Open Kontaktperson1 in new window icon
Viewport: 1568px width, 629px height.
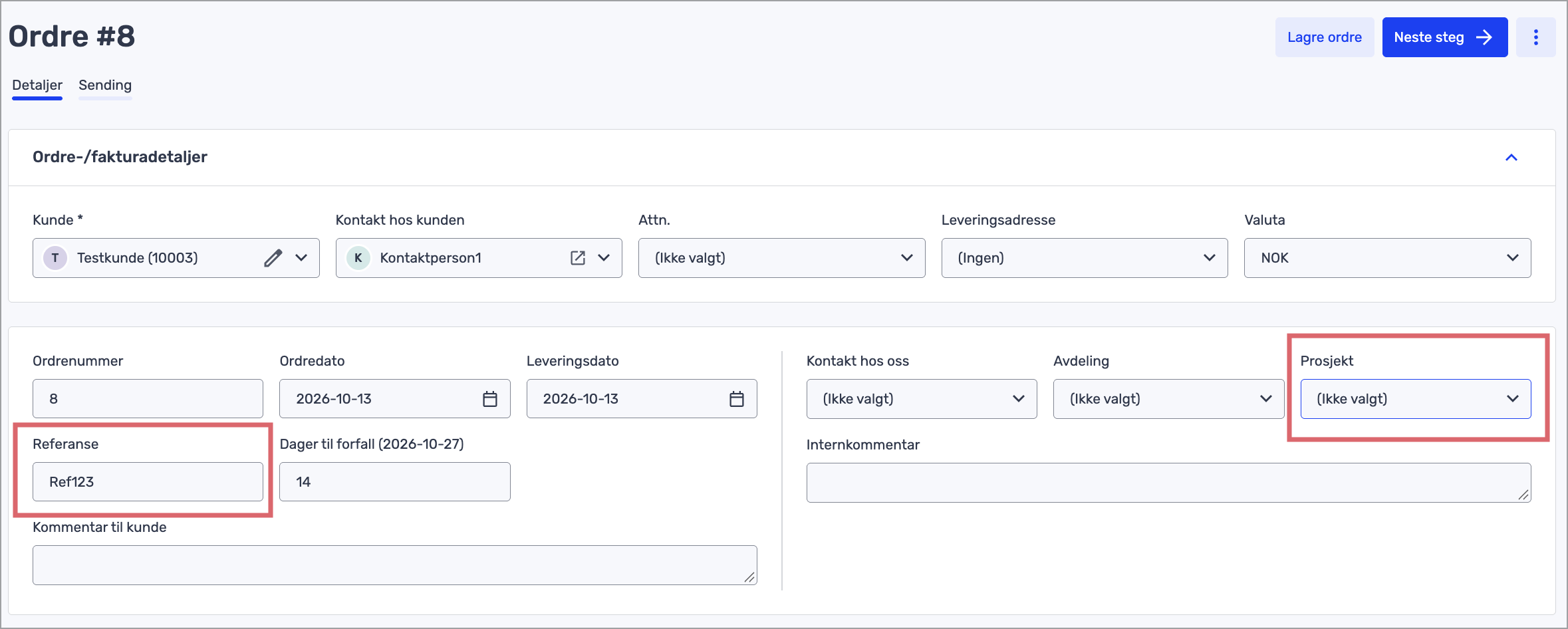click(x=578, y=258)
